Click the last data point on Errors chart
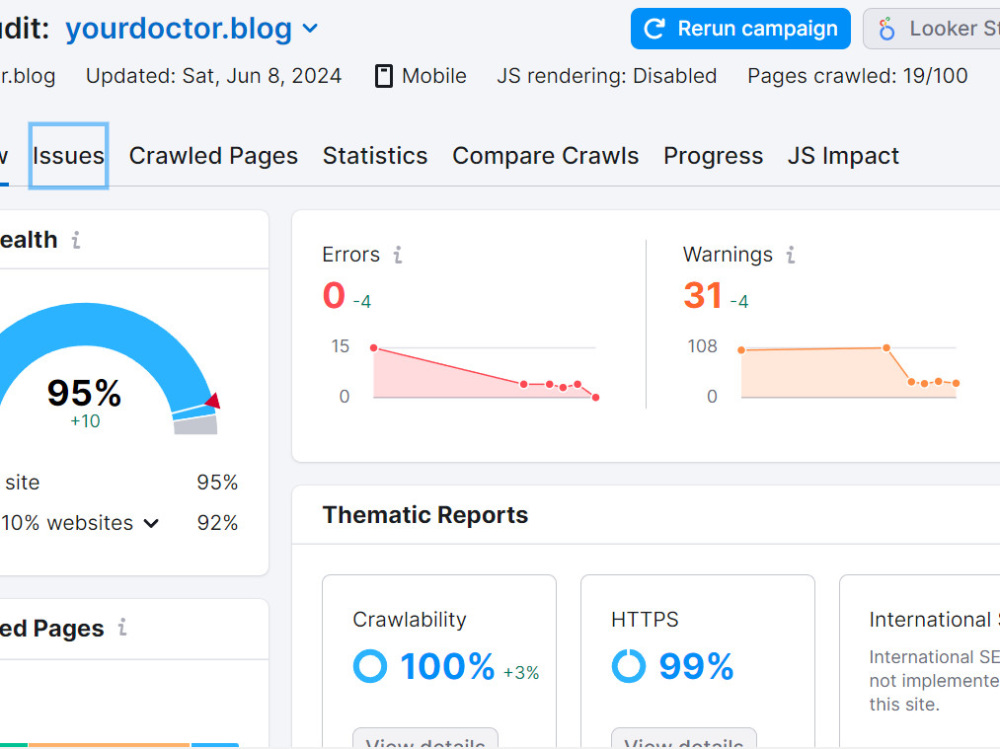 pyautogui.click(x=596, y=397)
